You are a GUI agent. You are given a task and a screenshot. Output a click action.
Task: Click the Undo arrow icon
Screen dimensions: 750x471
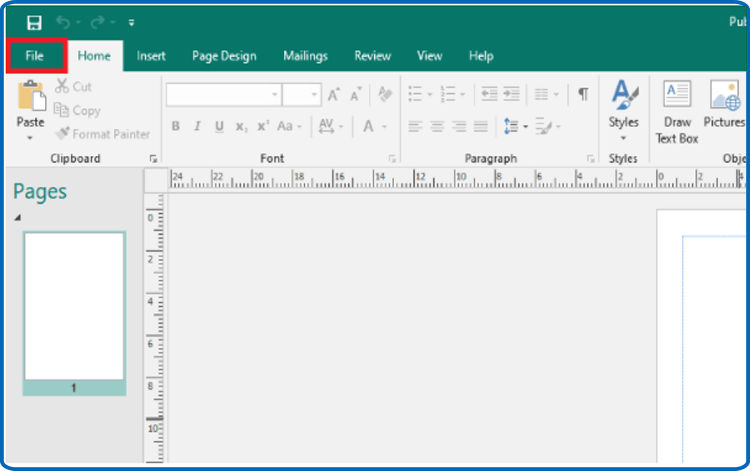[63, 22]
